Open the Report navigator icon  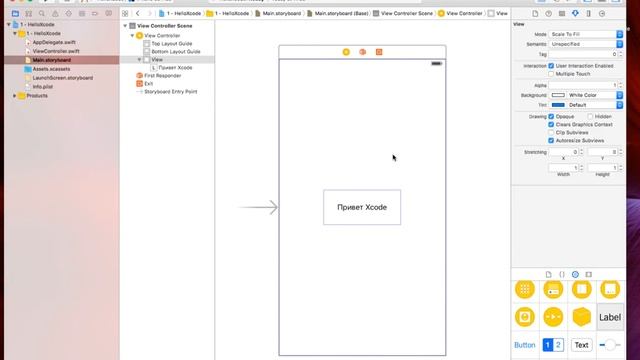tap(109, 13)
